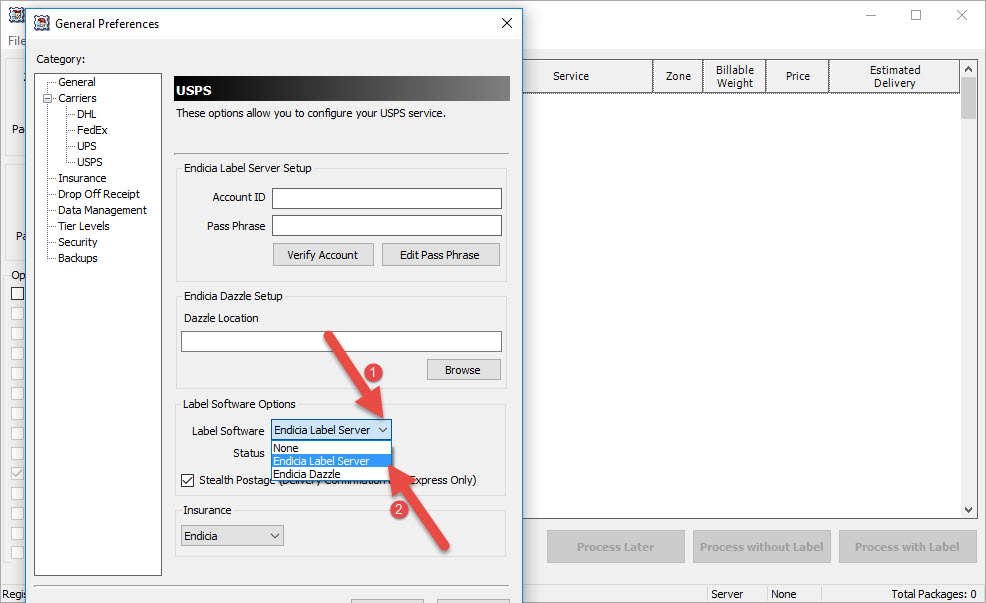
Task: Select USPS in the Carriers tree
Action: coord(89,162)
